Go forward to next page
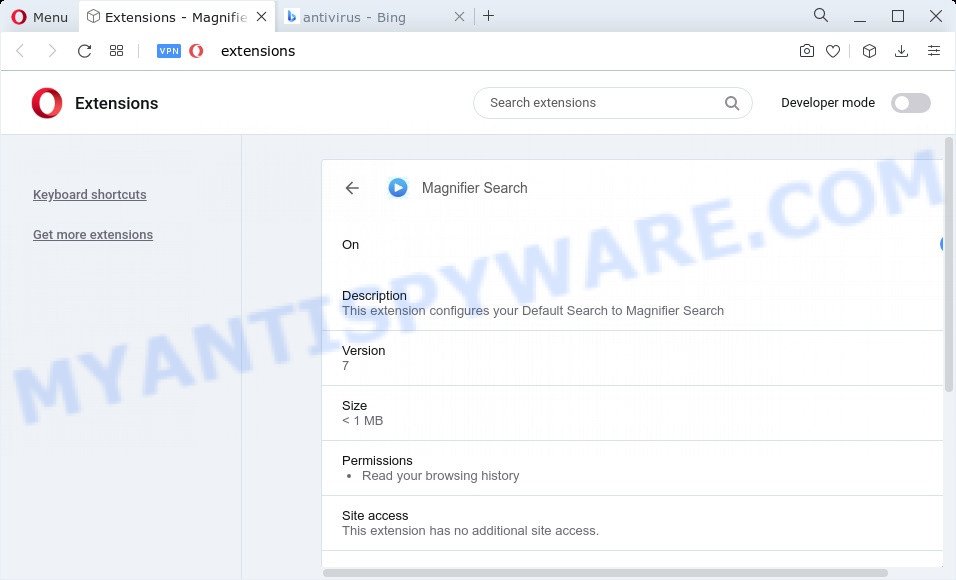The width and height of the screenshot is (956, 580). point(52,51)
